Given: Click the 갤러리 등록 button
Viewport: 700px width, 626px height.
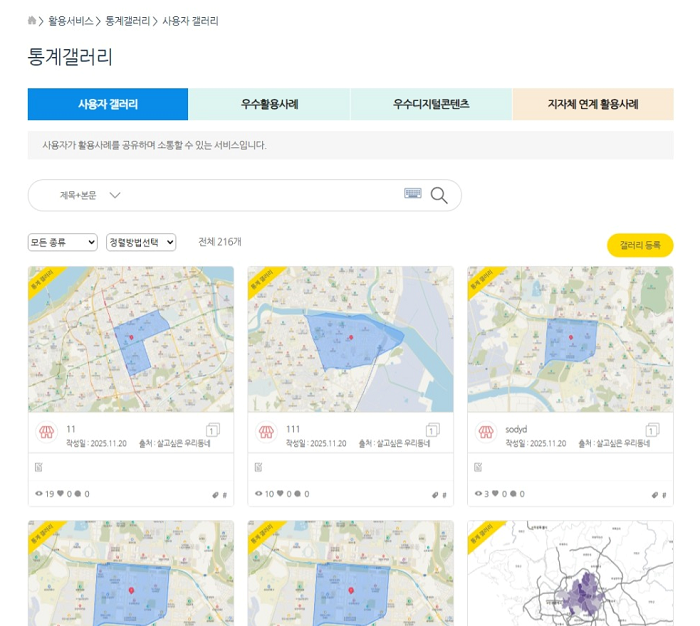Looking at the screenshot, I should [640, 245].
